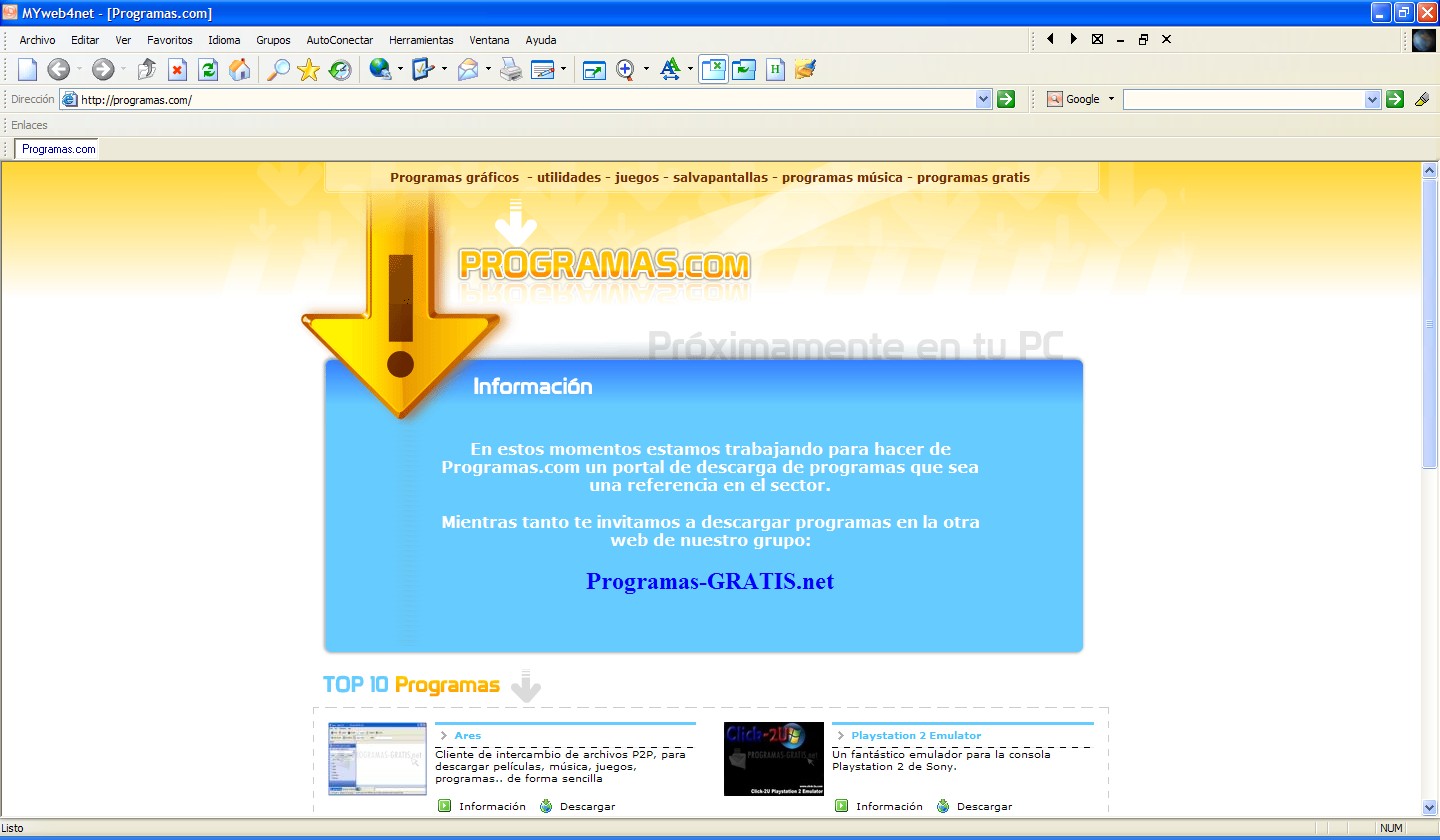Click Descargar link under Playstation 2 Emulator
The height and width of the screenshot is (840, 1440).
(x=984, y=806)
